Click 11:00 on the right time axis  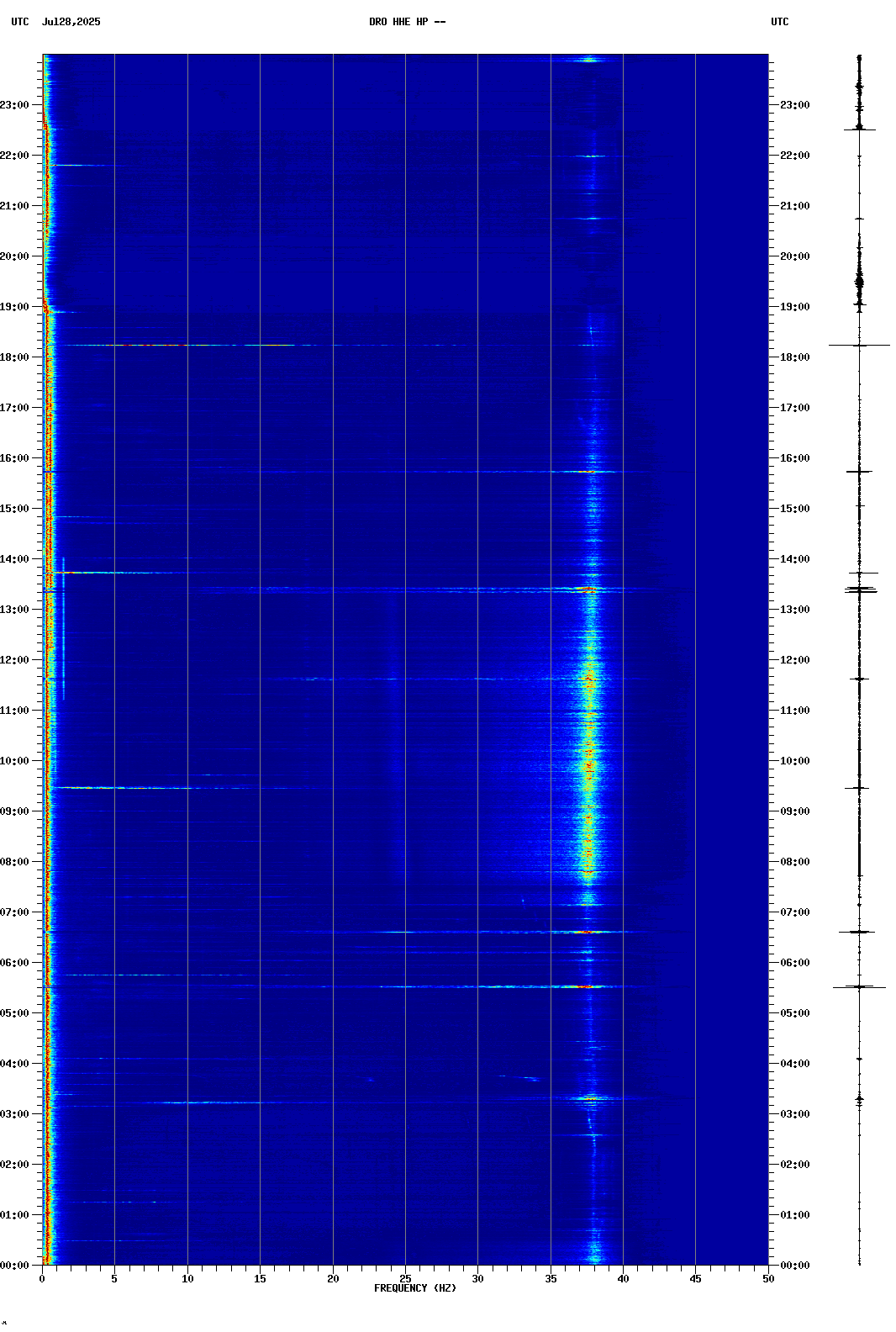click(795, 711)
